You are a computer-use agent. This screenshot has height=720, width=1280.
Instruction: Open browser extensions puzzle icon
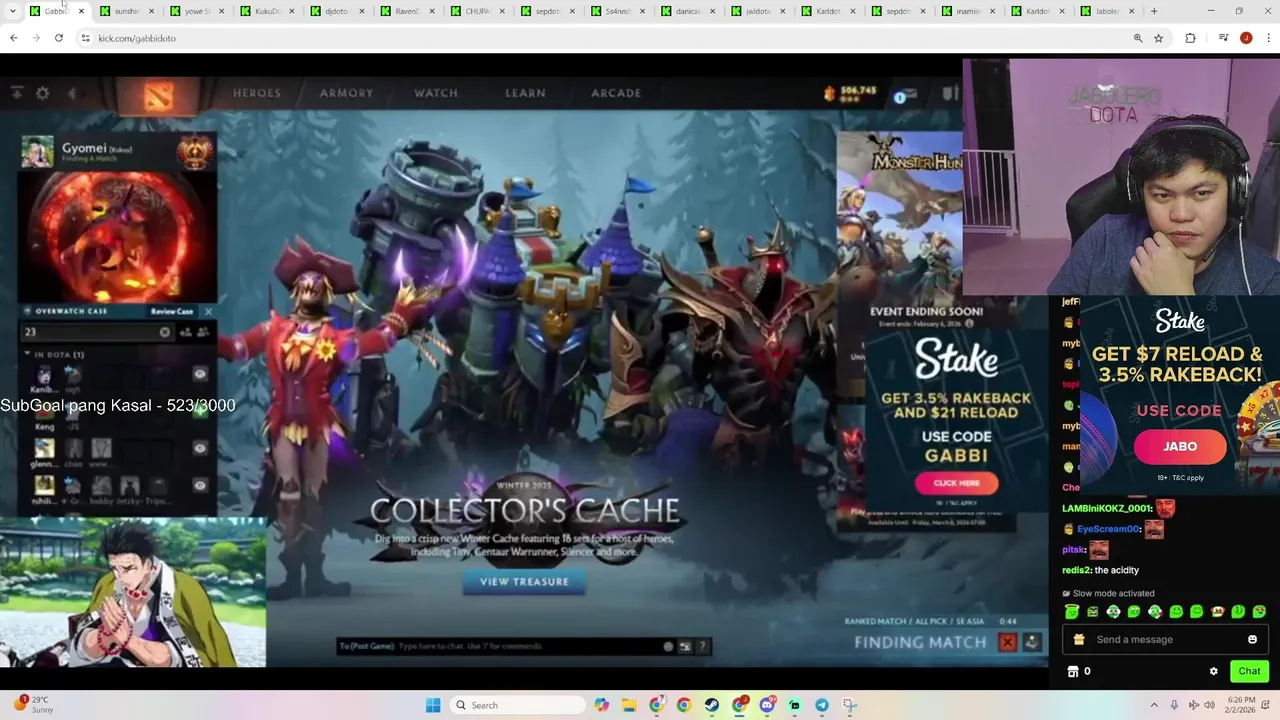pyautogui.click(x=1190, y=38)
